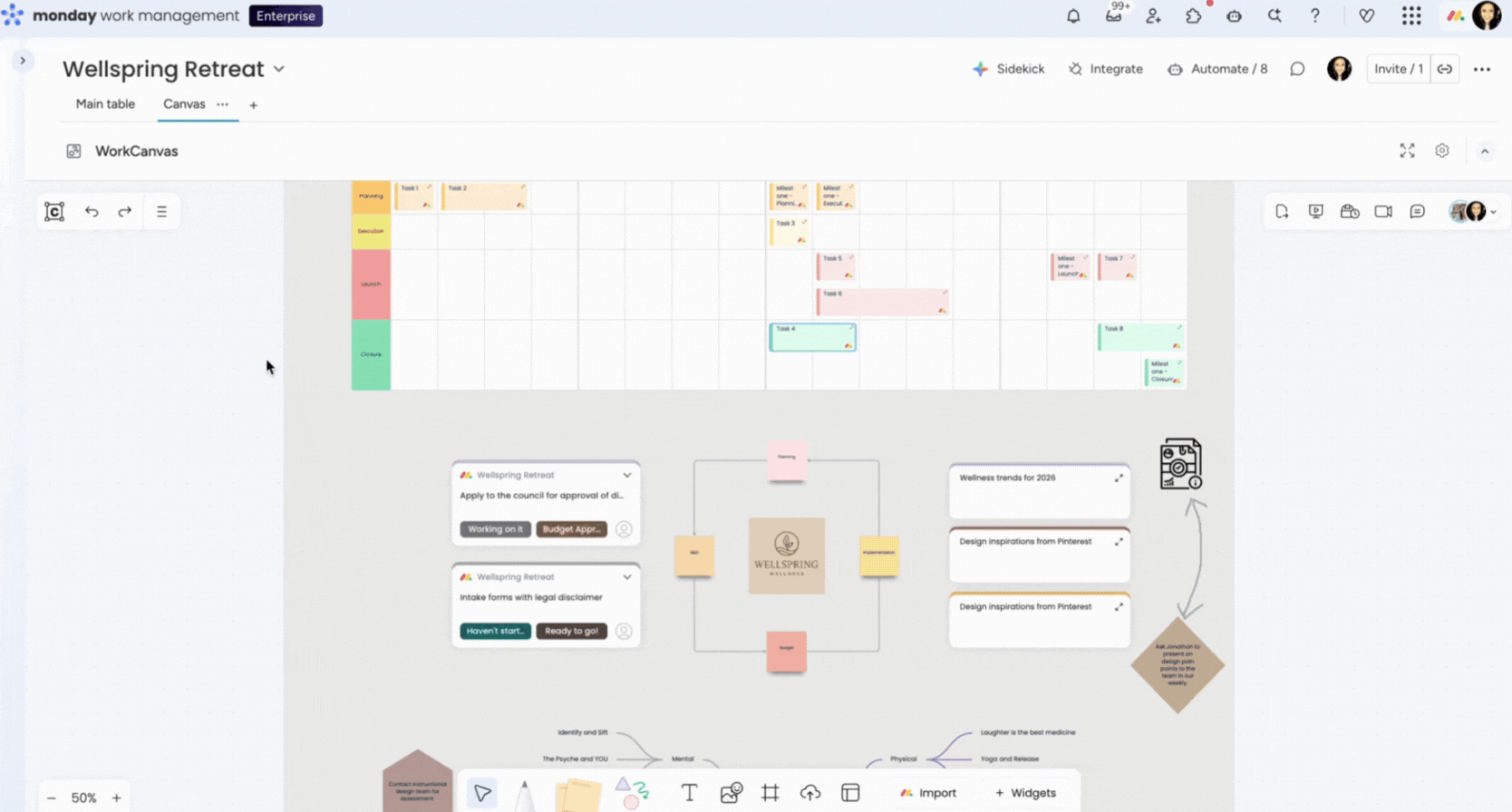The width and height of the screenshot is (1512, 812).
Task: Enter fullscreen for WorkCanvas
Action: click(1407, 151)
